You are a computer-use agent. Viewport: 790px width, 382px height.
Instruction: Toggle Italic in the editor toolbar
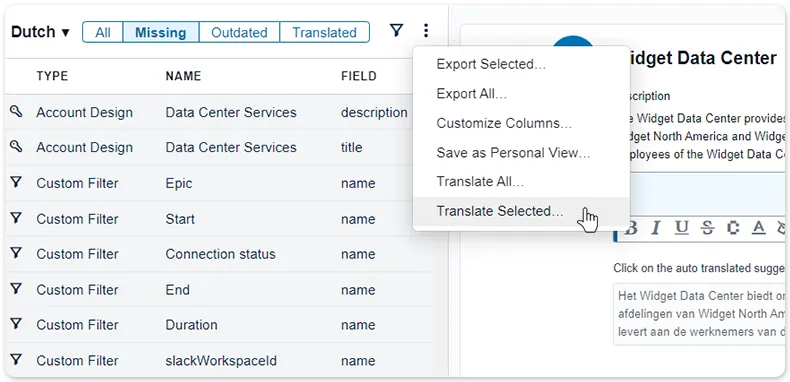[x=655, y=228]
